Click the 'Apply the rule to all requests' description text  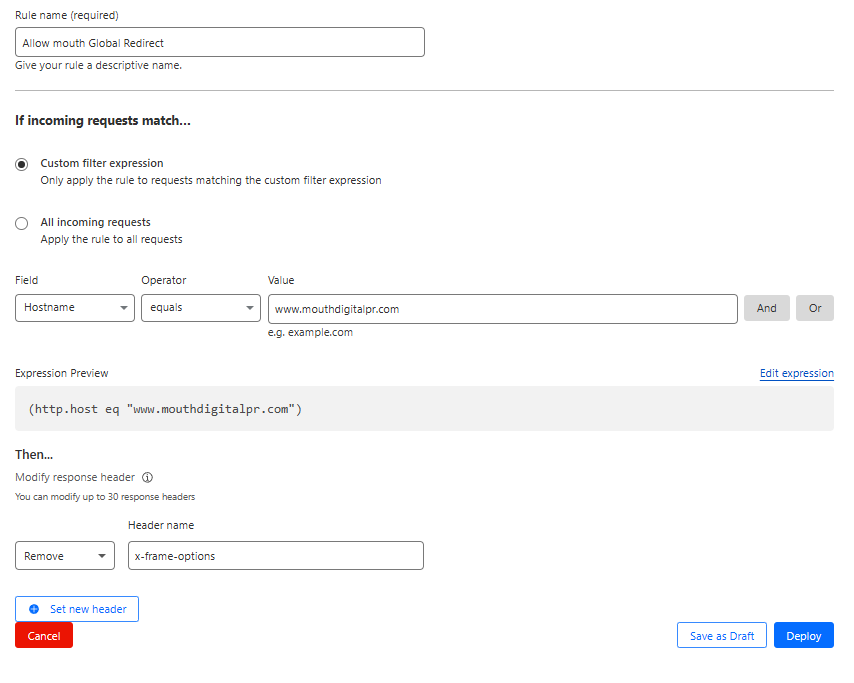pyautogui.click(x=111, y=240)
